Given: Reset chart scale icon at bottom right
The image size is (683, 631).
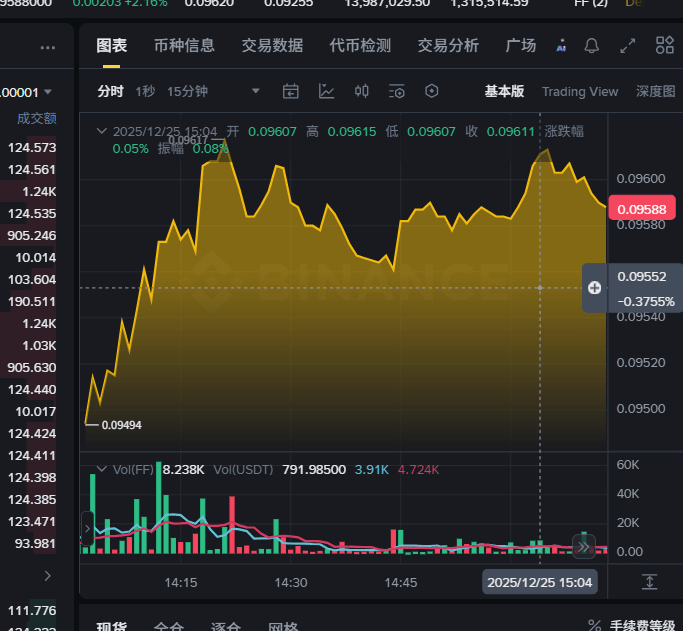Looking at the screenshot, I should pyautogui.click(x=649, y=582).
